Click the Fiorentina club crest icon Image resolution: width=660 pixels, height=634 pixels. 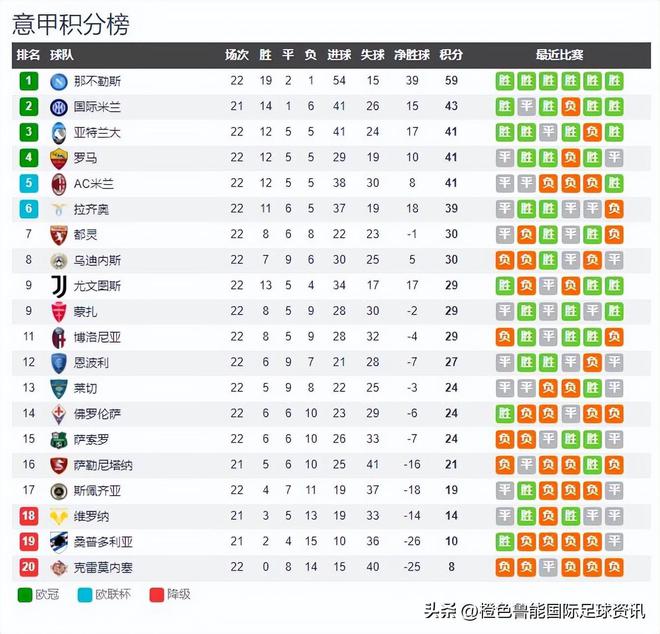pos(58,414)
